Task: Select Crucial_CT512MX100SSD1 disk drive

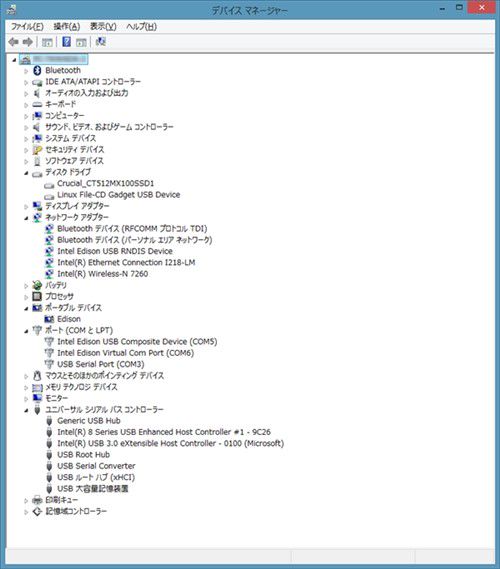Action: [106, 183]
